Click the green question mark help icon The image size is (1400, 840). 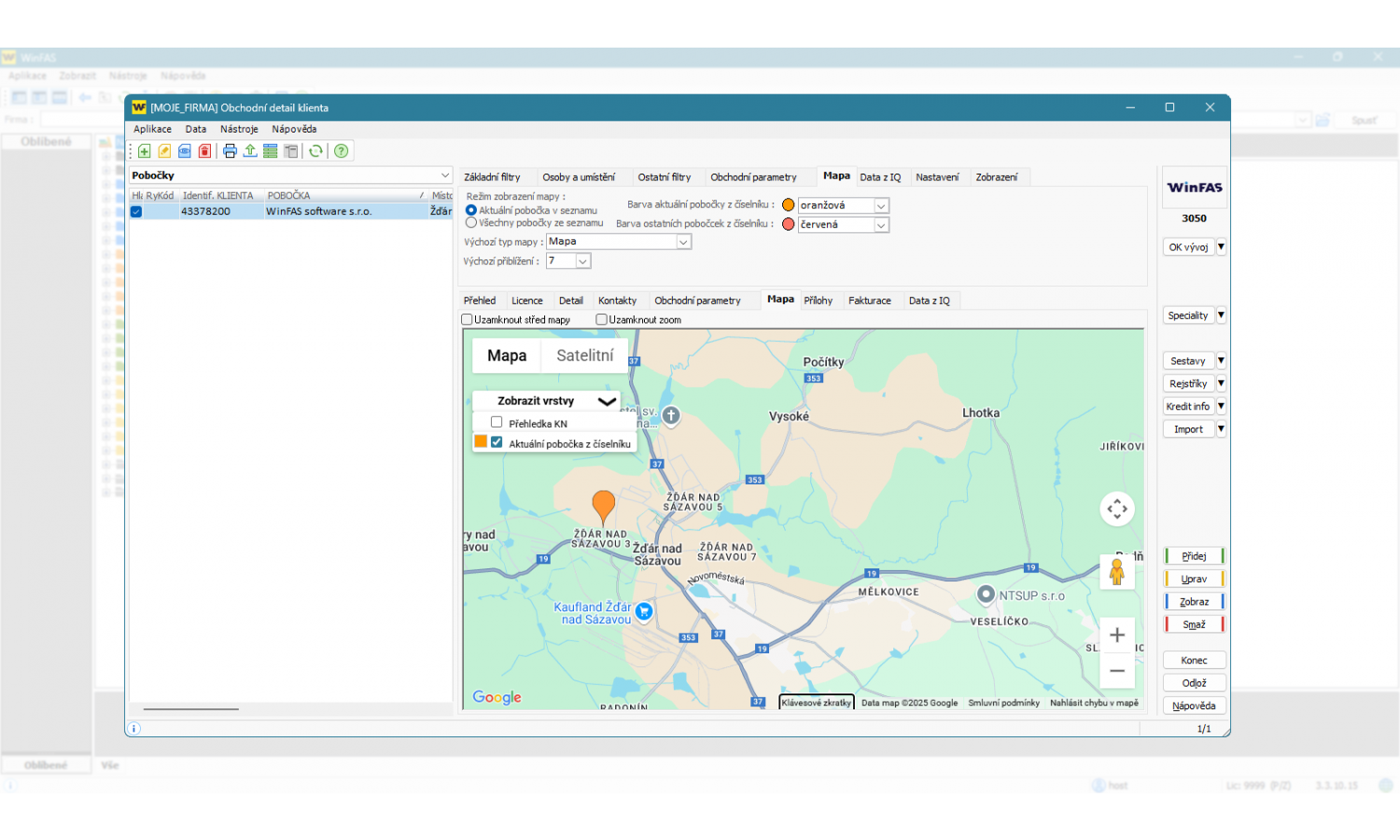(x=342, y=151)
